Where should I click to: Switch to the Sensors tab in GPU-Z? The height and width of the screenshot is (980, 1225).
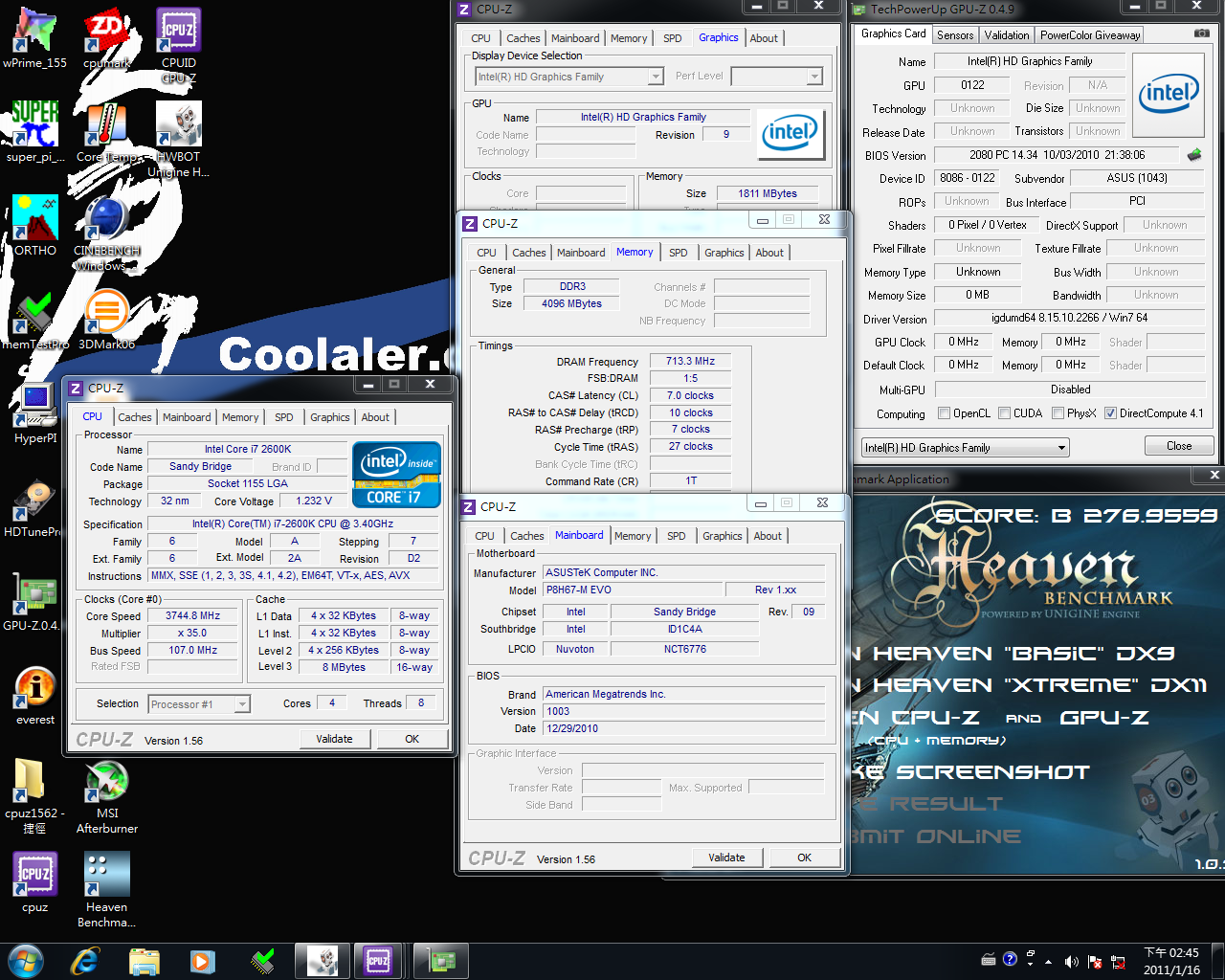955,35
